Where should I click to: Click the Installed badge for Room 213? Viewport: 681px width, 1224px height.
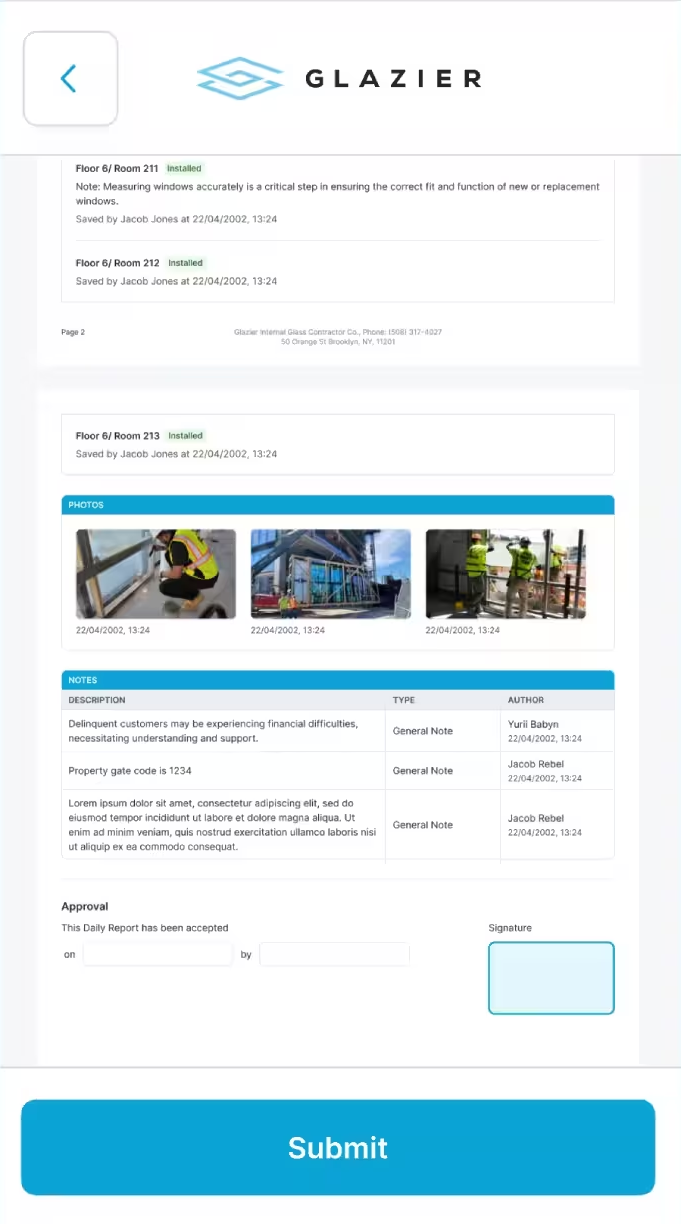pyautogui.click(x=185, y=436)
